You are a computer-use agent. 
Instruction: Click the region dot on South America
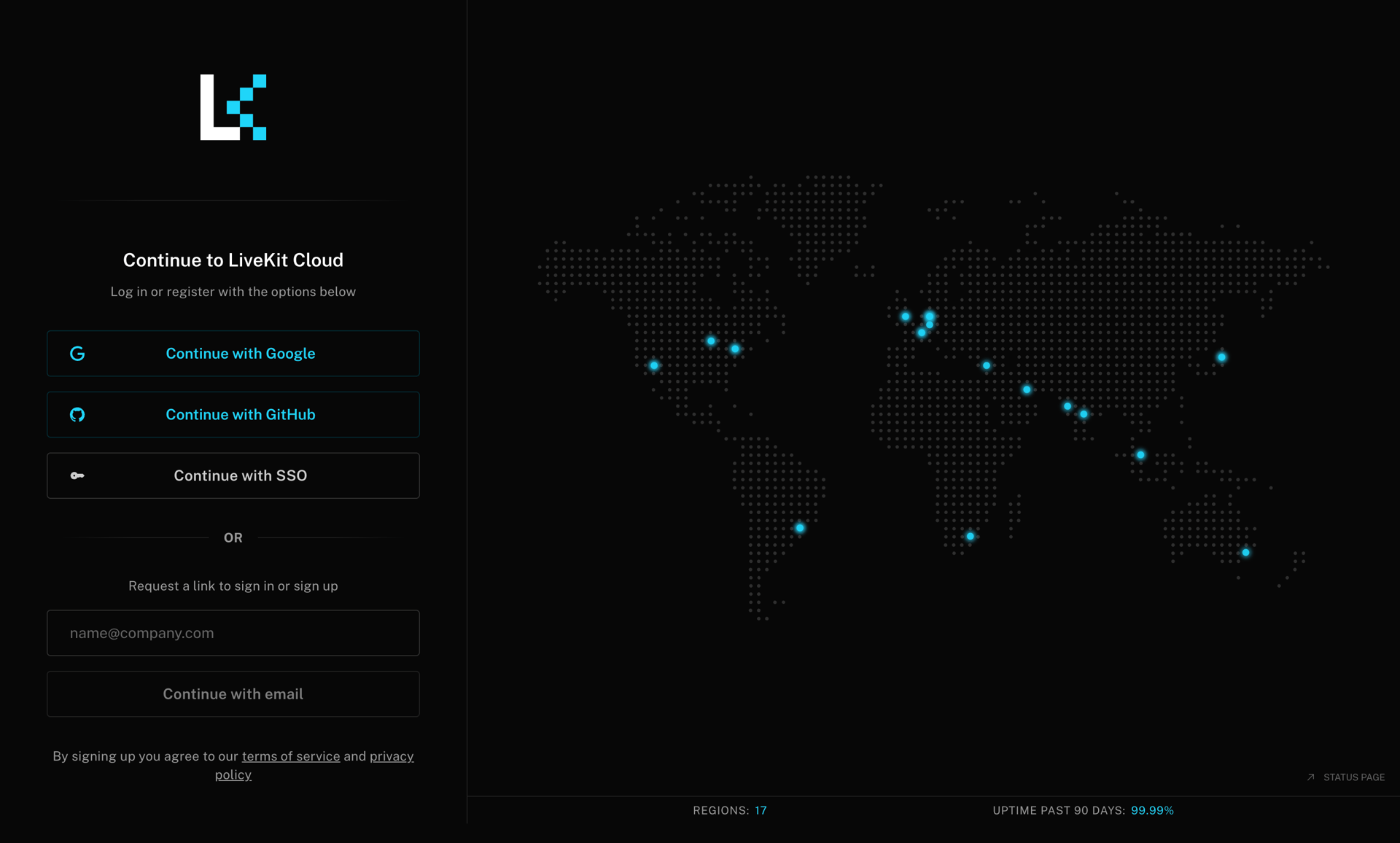coord(800,529)
